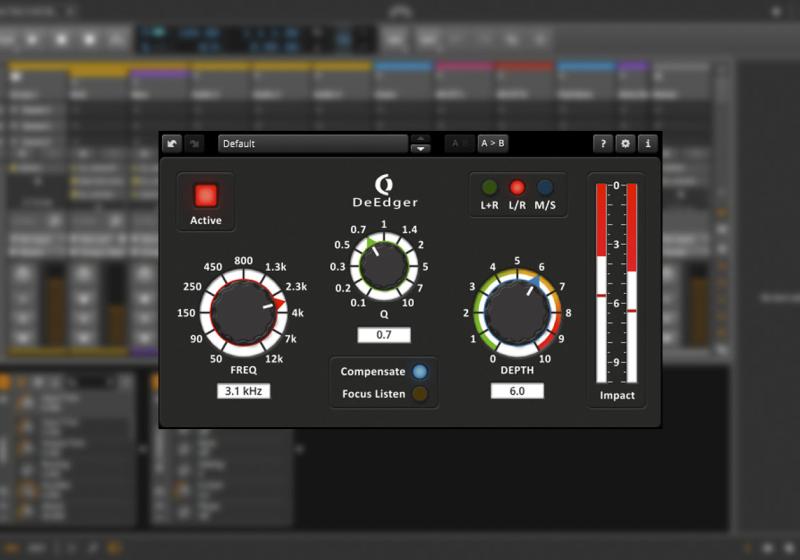800x560 pixels.
Task: Open plugin settings gear icon
Action: click(625, 144)
